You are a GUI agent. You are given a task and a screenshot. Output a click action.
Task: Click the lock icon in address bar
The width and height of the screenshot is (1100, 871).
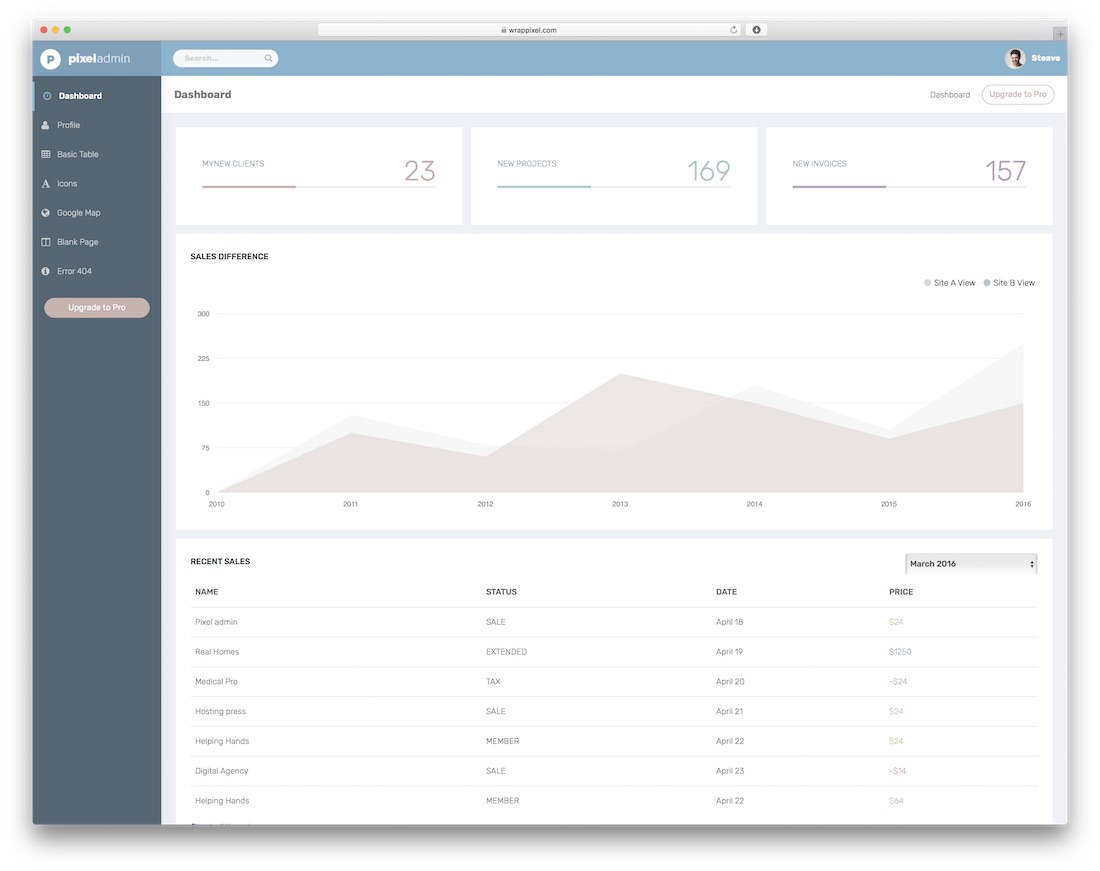point(504,30)
